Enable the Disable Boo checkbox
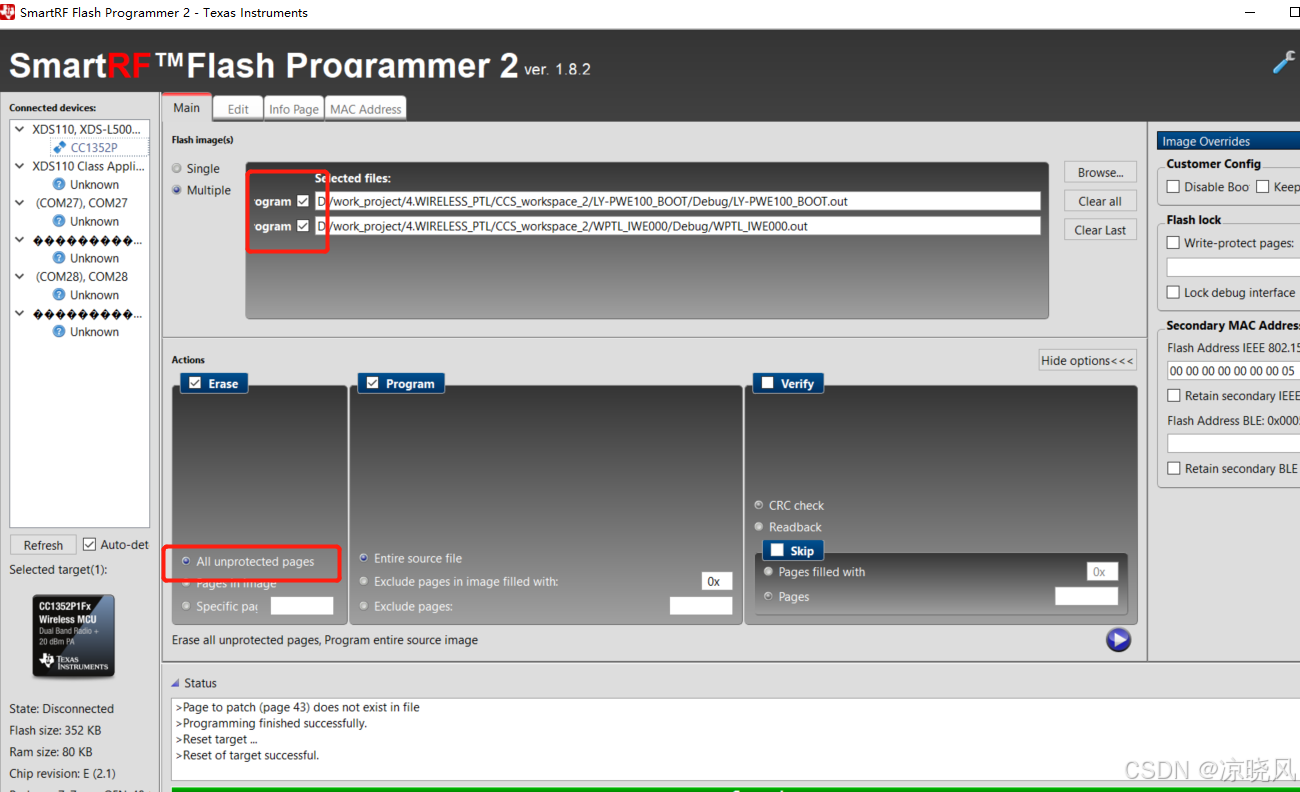 (x=1174, y=187)
